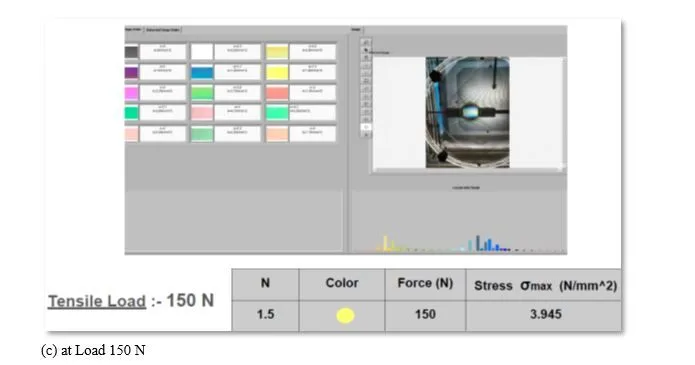Click the underlined 'Tensile Load' label
This screenshot has height=365, width=695.
(97, 302)
